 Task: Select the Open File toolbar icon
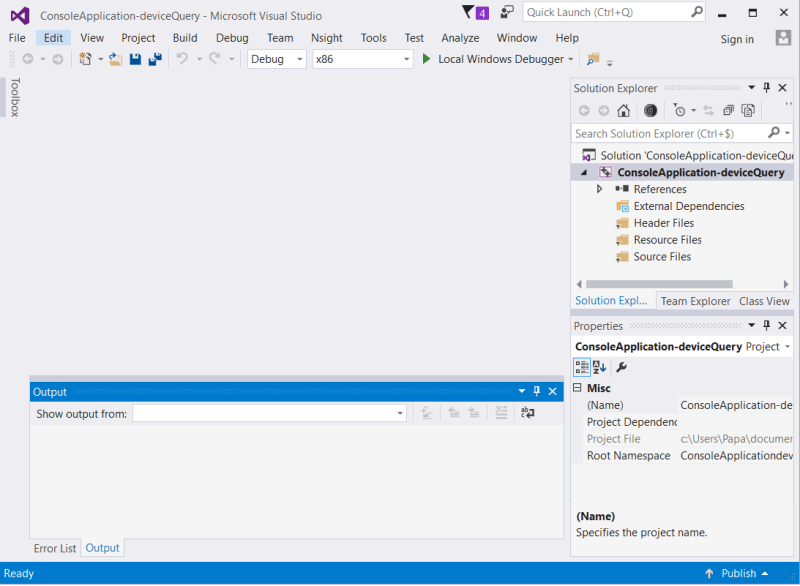116,60
